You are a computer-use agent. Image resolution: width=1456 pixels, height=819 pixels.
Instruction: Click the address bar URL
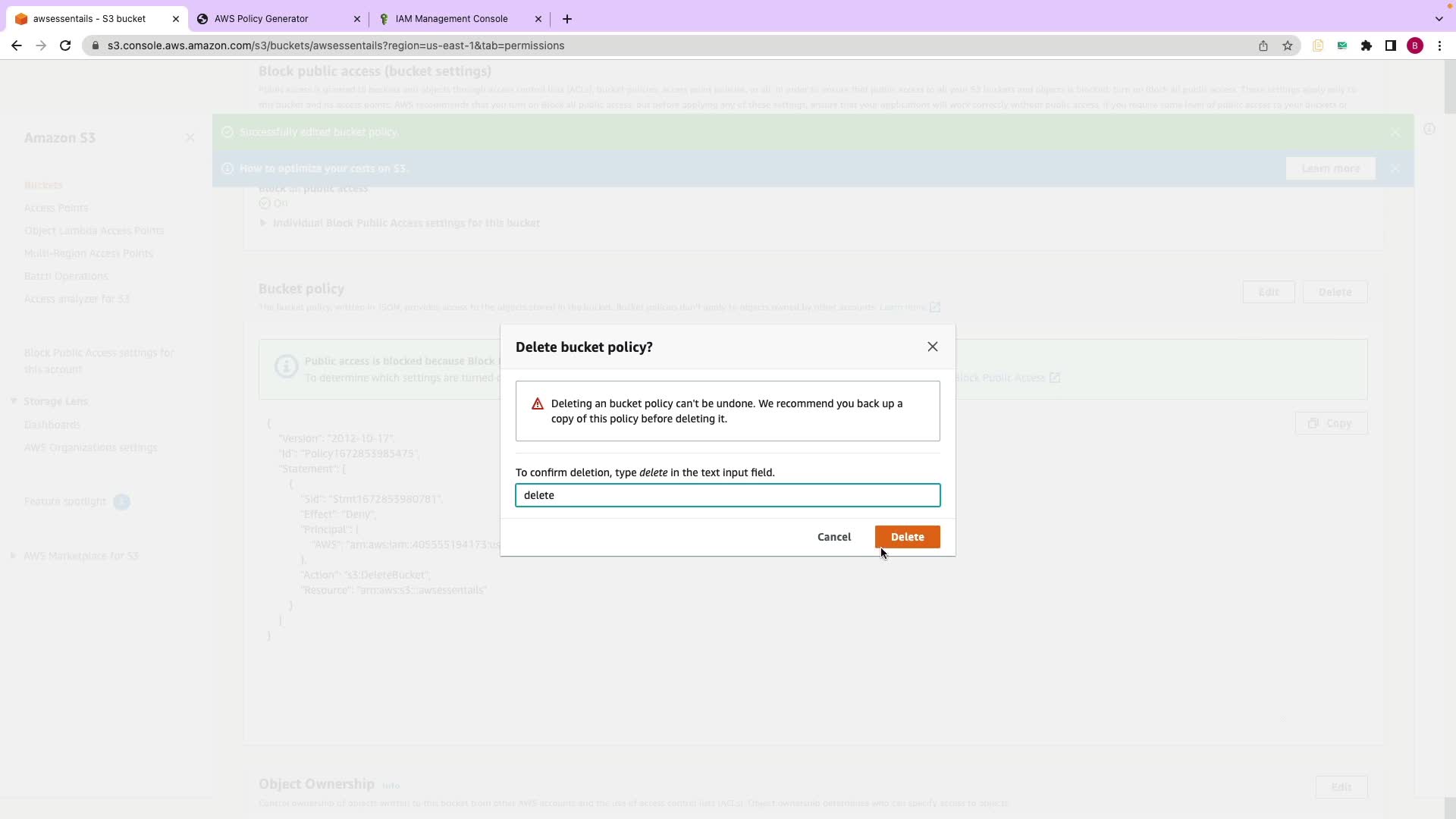336,45
